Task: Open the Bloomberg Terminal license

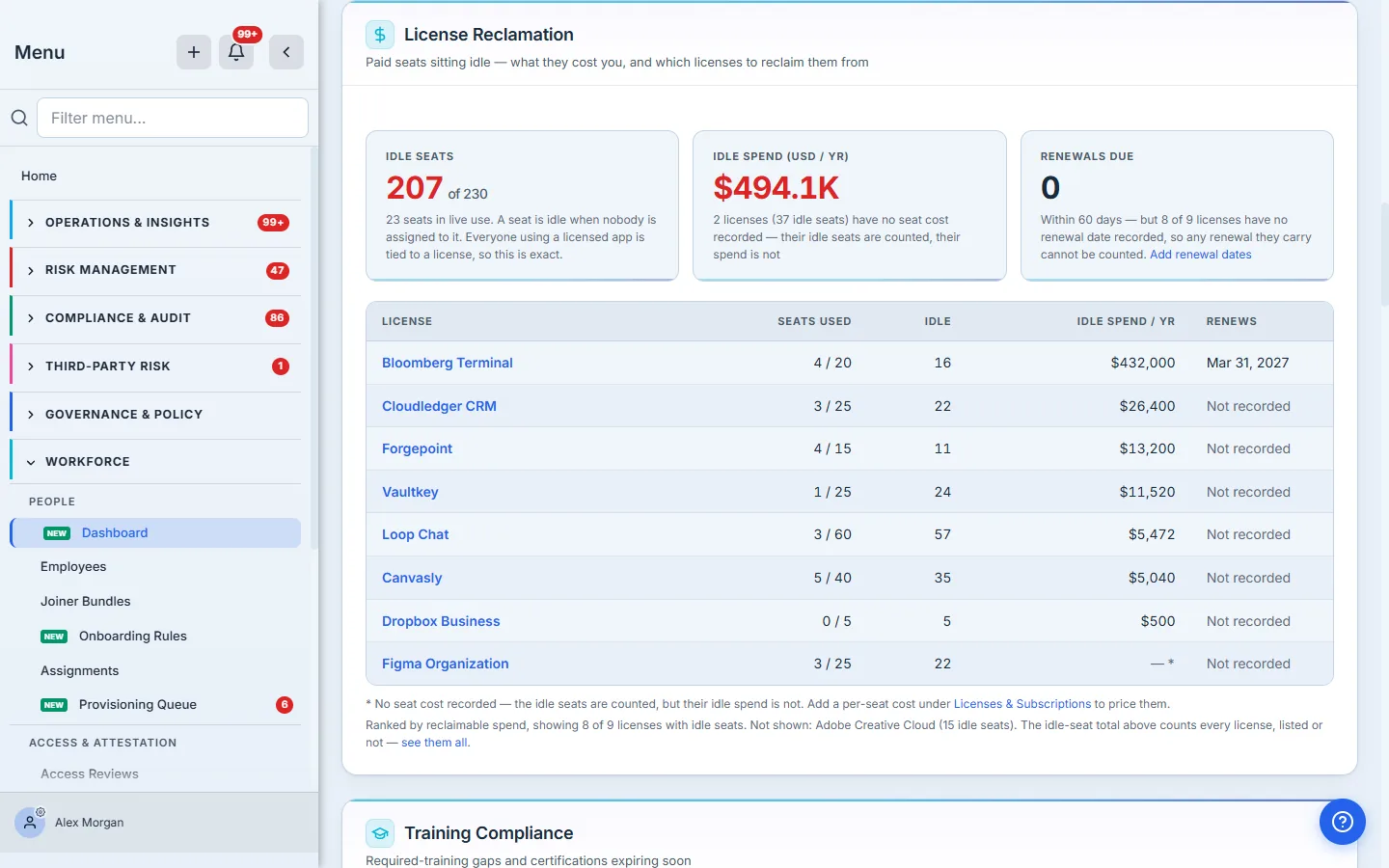Action: click(x=448, y=363)
